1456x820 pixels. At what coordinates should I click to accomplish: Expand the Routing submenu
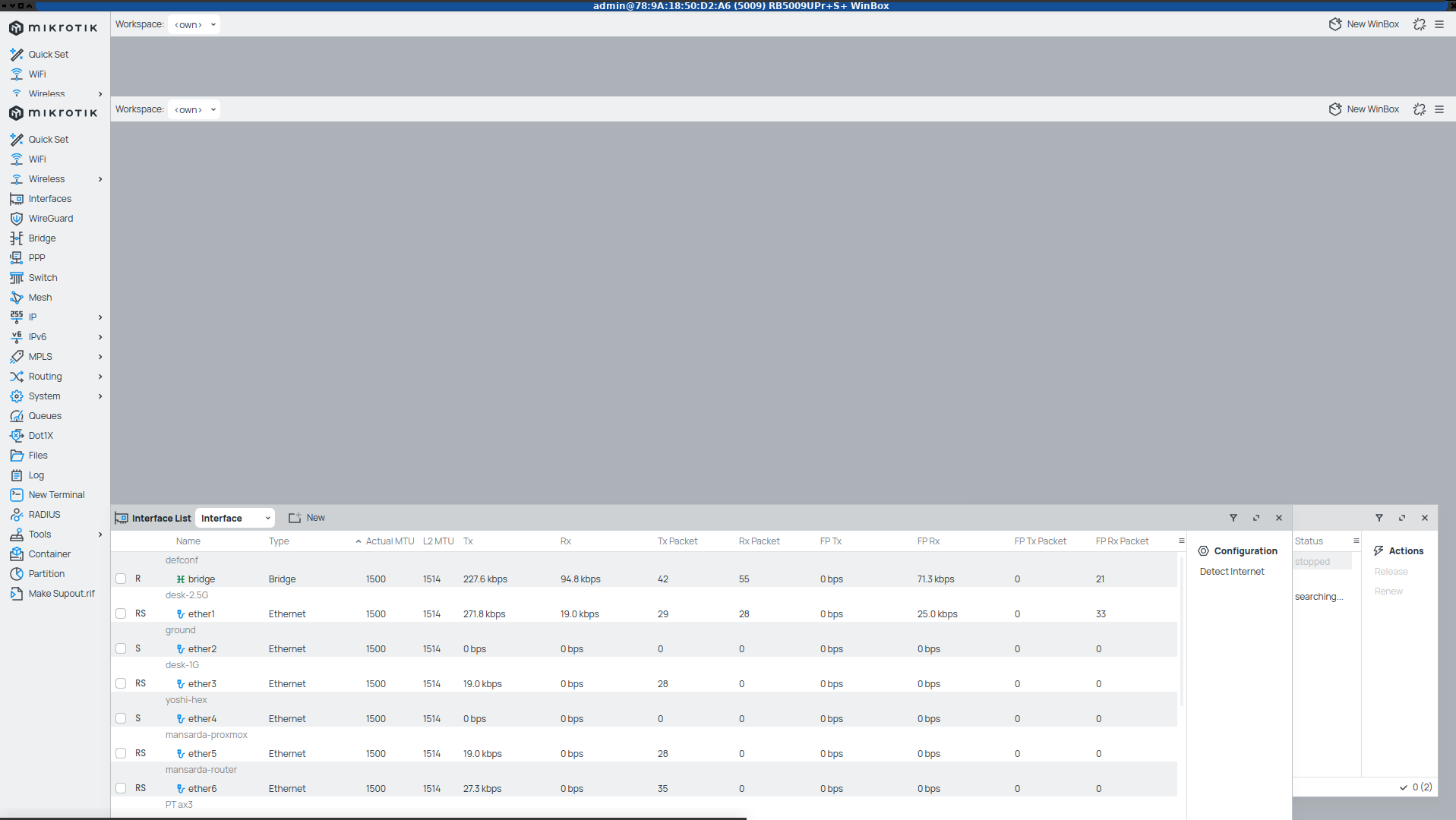pyautogui.click(x=100, y=377)
